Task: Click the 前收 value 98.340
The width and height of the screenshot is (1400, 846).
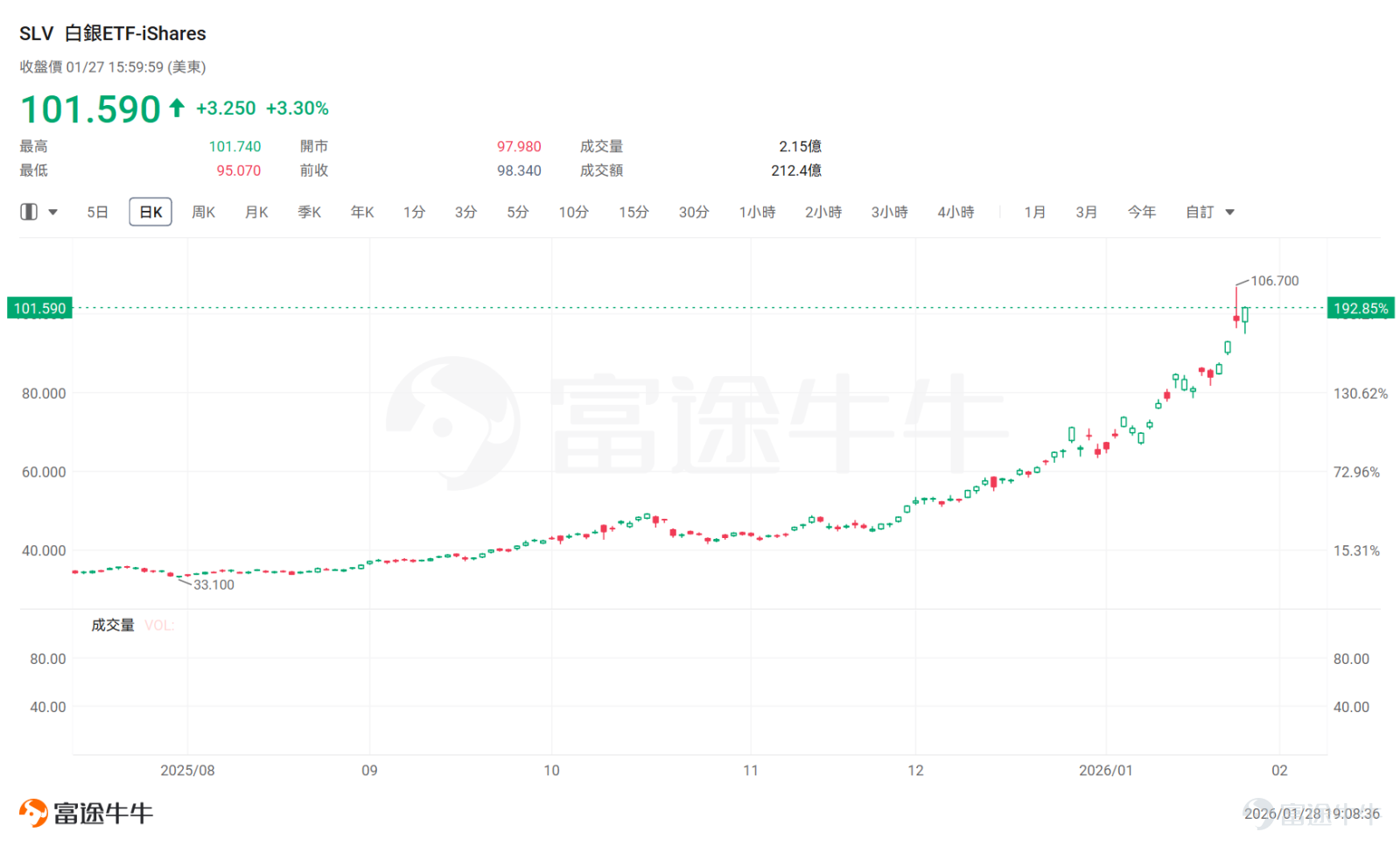Action: coord(519,171)
